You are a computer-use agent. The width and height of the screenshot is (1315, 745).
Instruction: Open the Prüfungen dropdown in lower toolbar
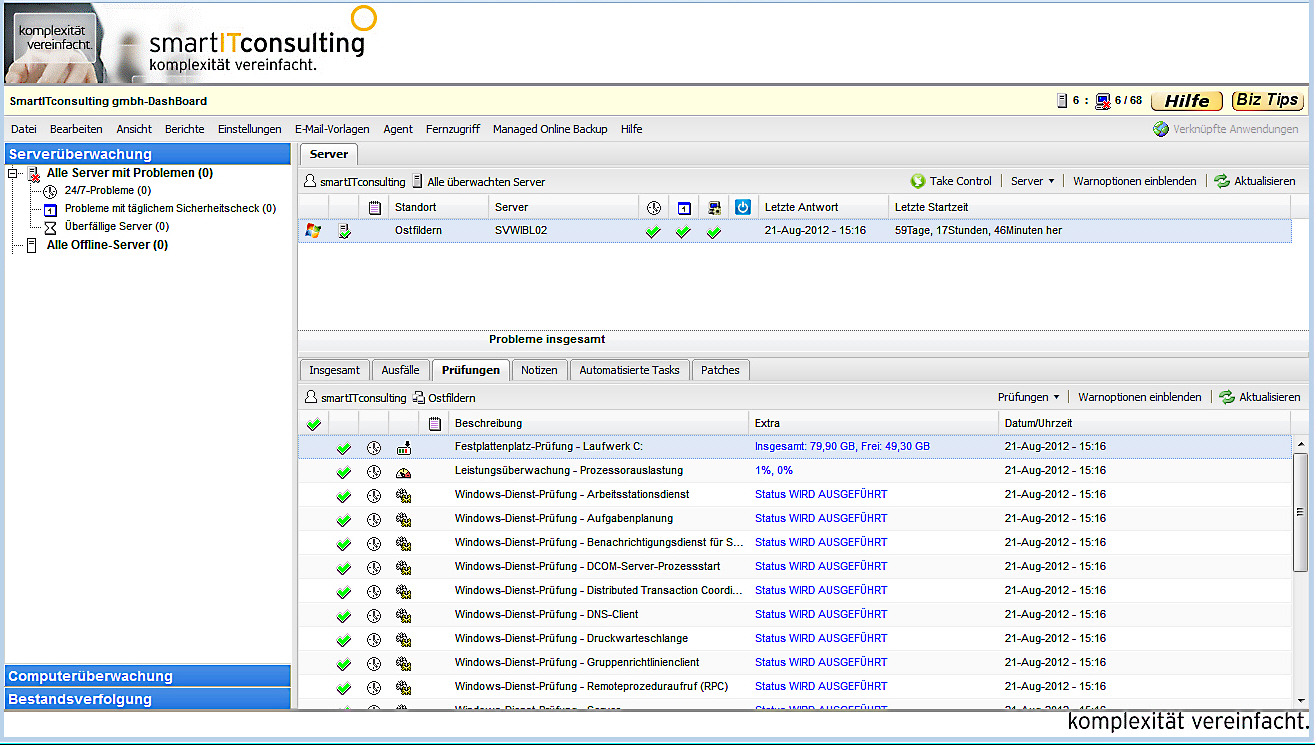click(1028, 397)
